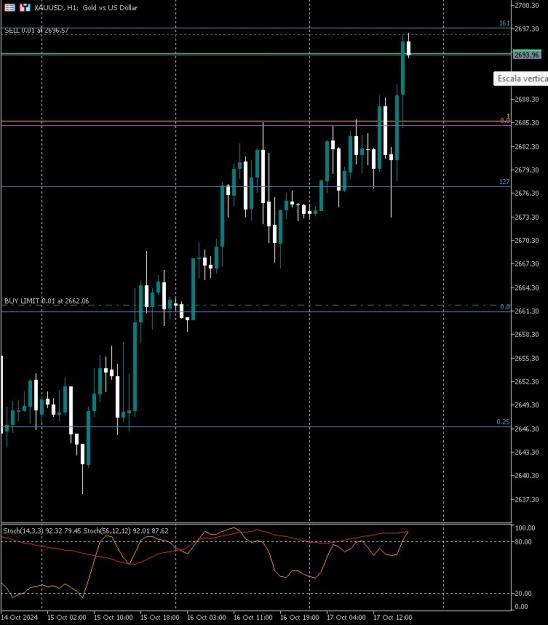Click the 2658.30 price scale label
Screen dimensions: 548x625
coord(527,334)
